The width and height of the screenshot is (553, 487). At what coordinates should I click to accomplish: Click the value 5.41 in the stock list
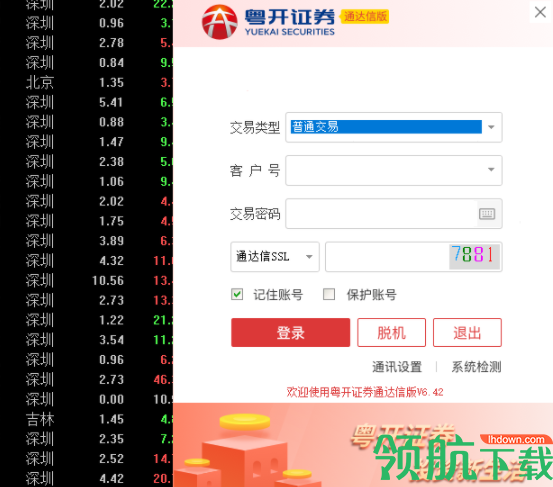click(111, 102)
